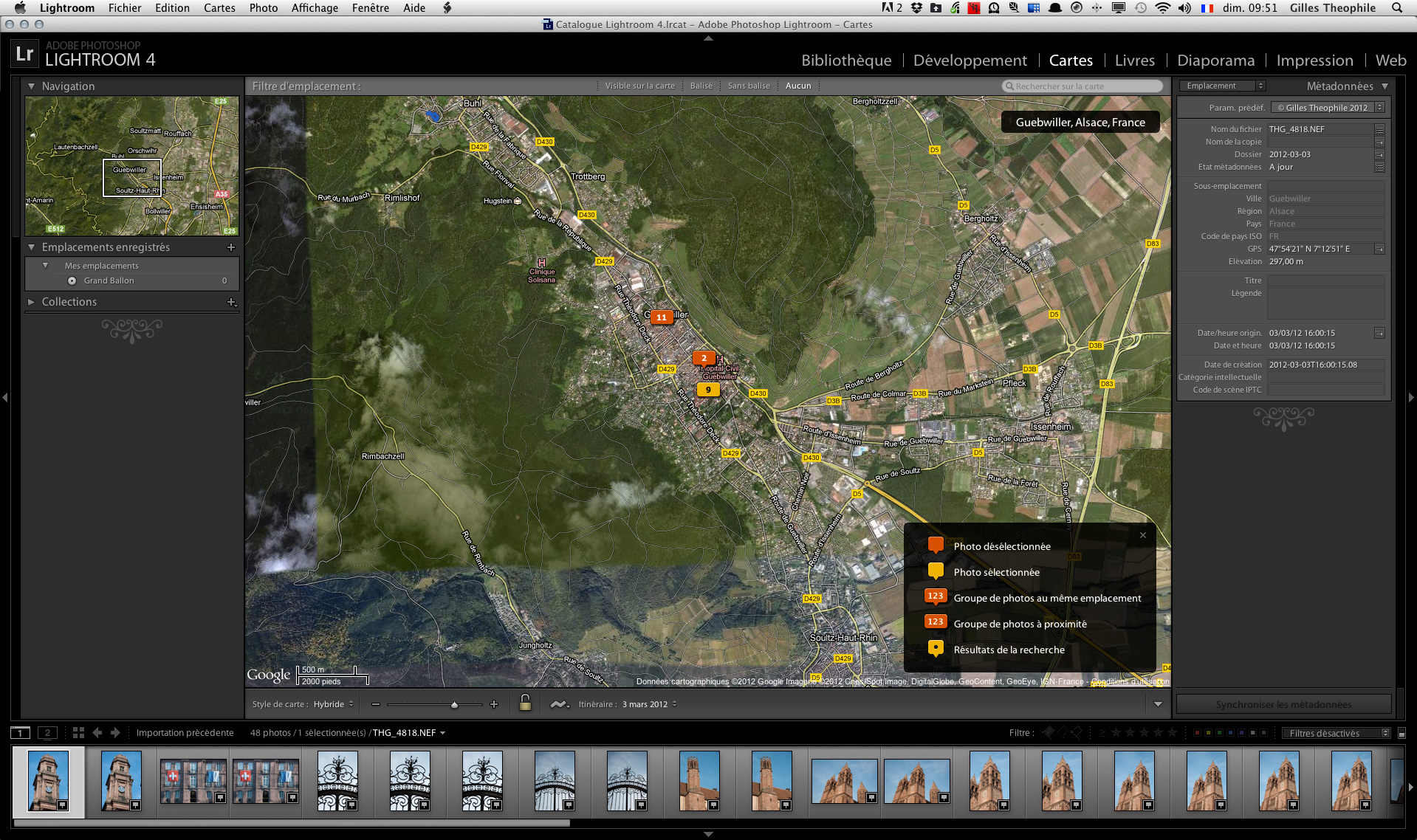Open the Emplacement metadata set dropdown
The image size is (1417, 840).
point(1222,86)
